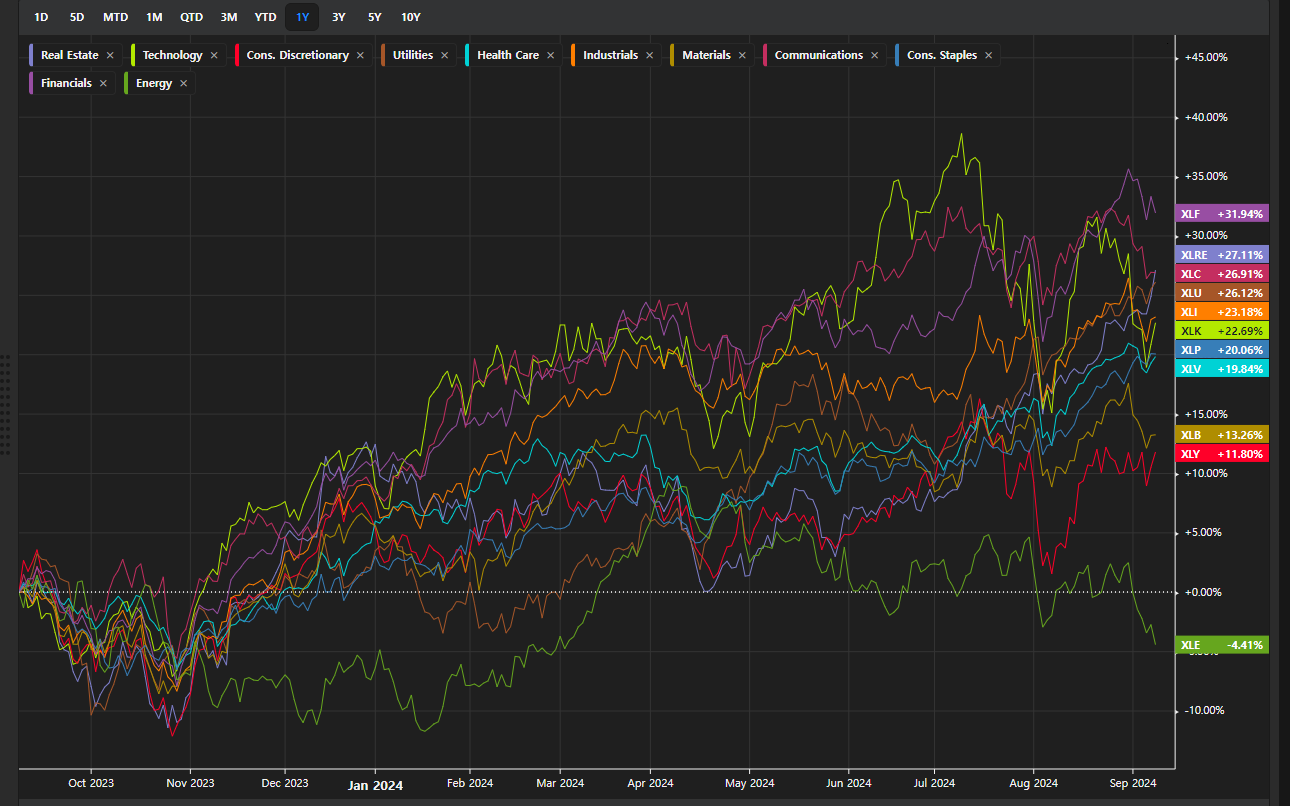Delete the Industrials series using X

(x=650, y=56)
